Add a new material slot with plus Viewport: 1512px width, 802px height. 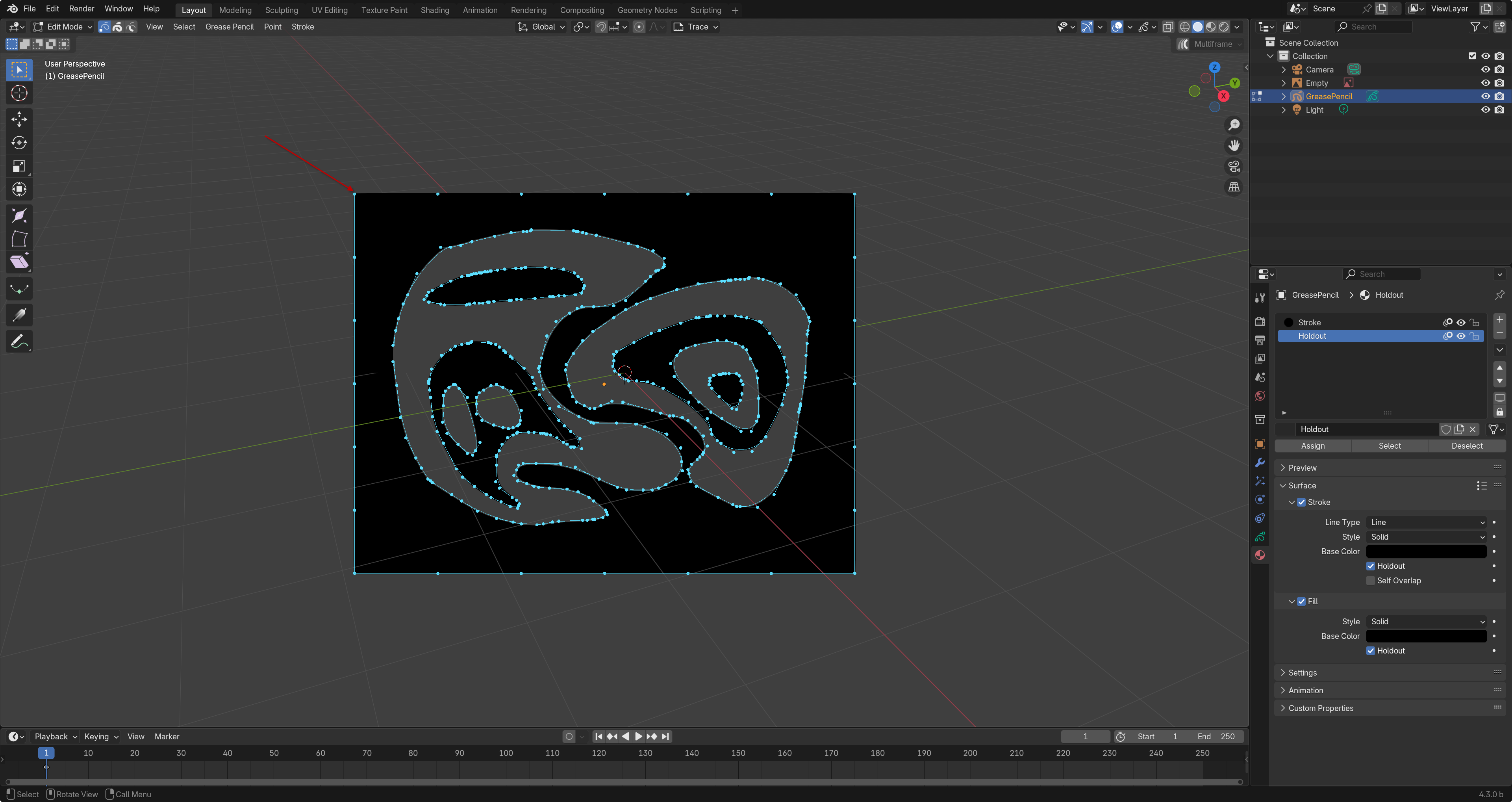[x=1500, y=319]
